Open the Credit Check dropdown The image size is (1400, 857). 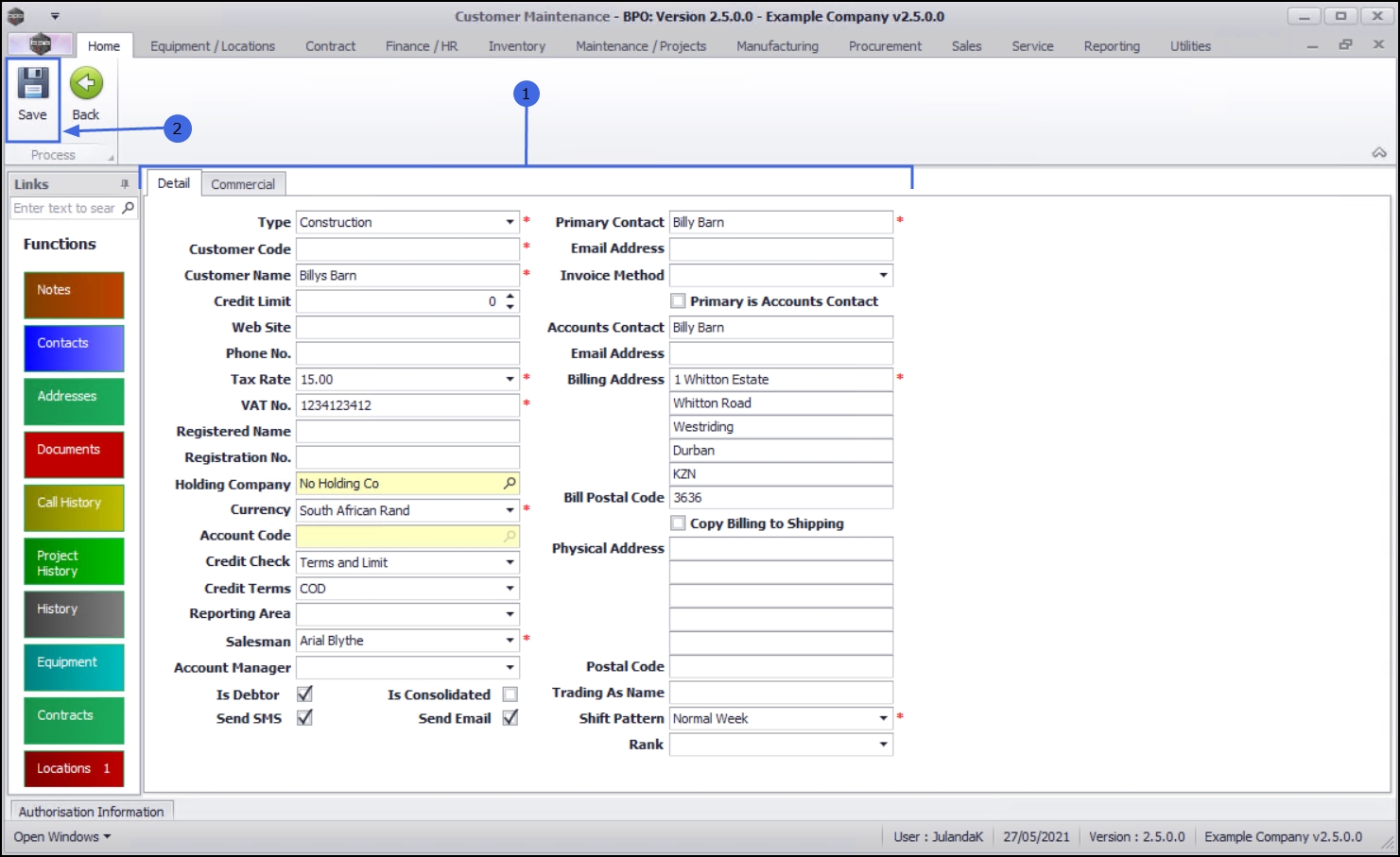[510, 562]
